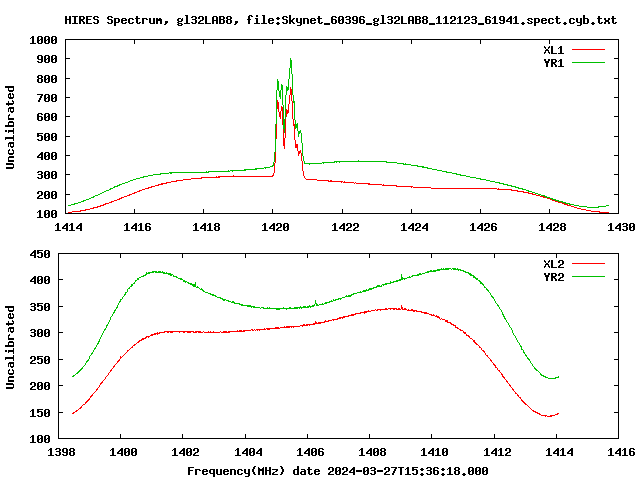Click the 1398 x-axis tick label
This screenshot has width=640, height=480.
[x=61, y=452]
